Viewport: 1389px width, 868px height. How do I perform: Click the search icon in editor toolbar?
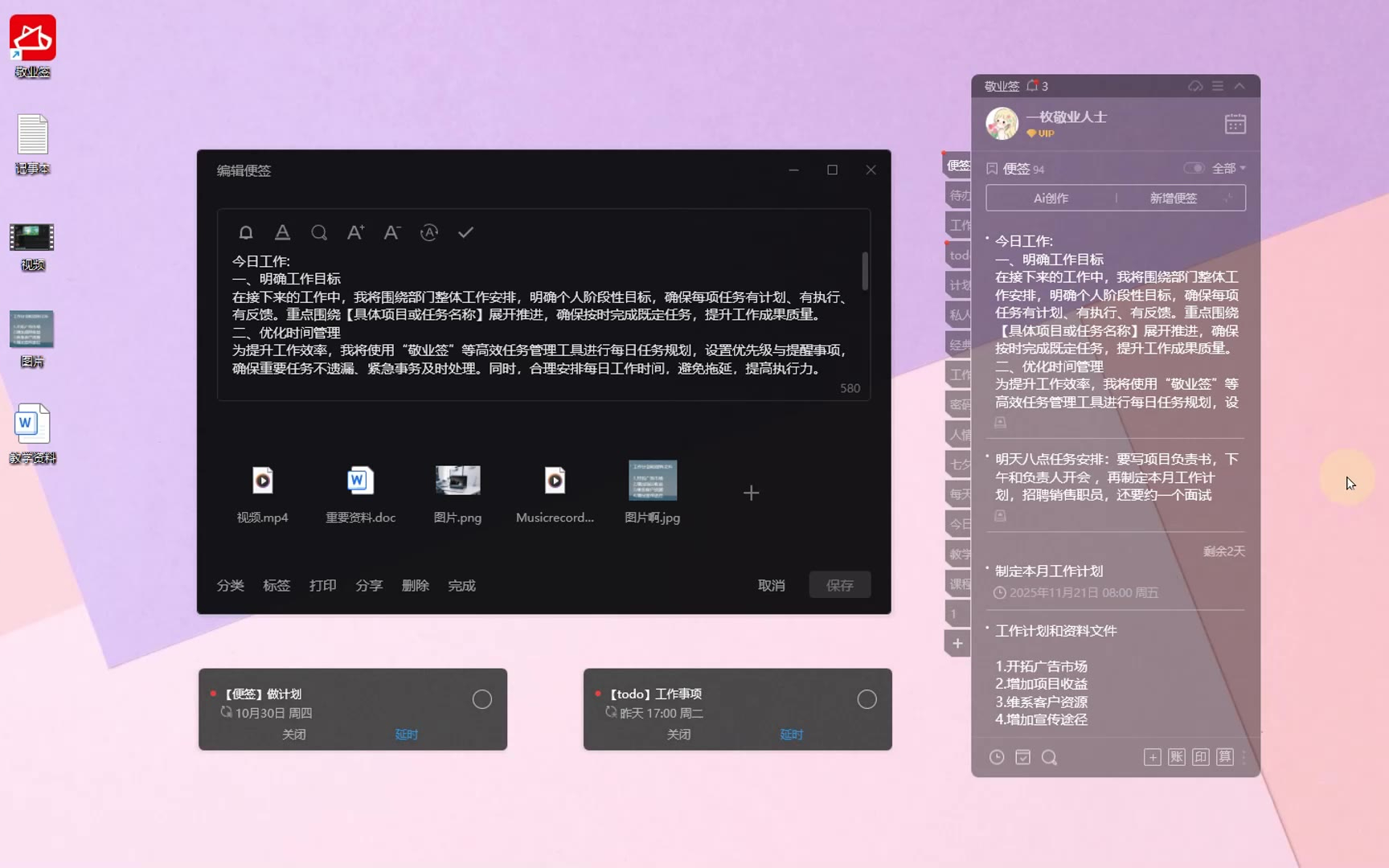click(x=319, y=232)
